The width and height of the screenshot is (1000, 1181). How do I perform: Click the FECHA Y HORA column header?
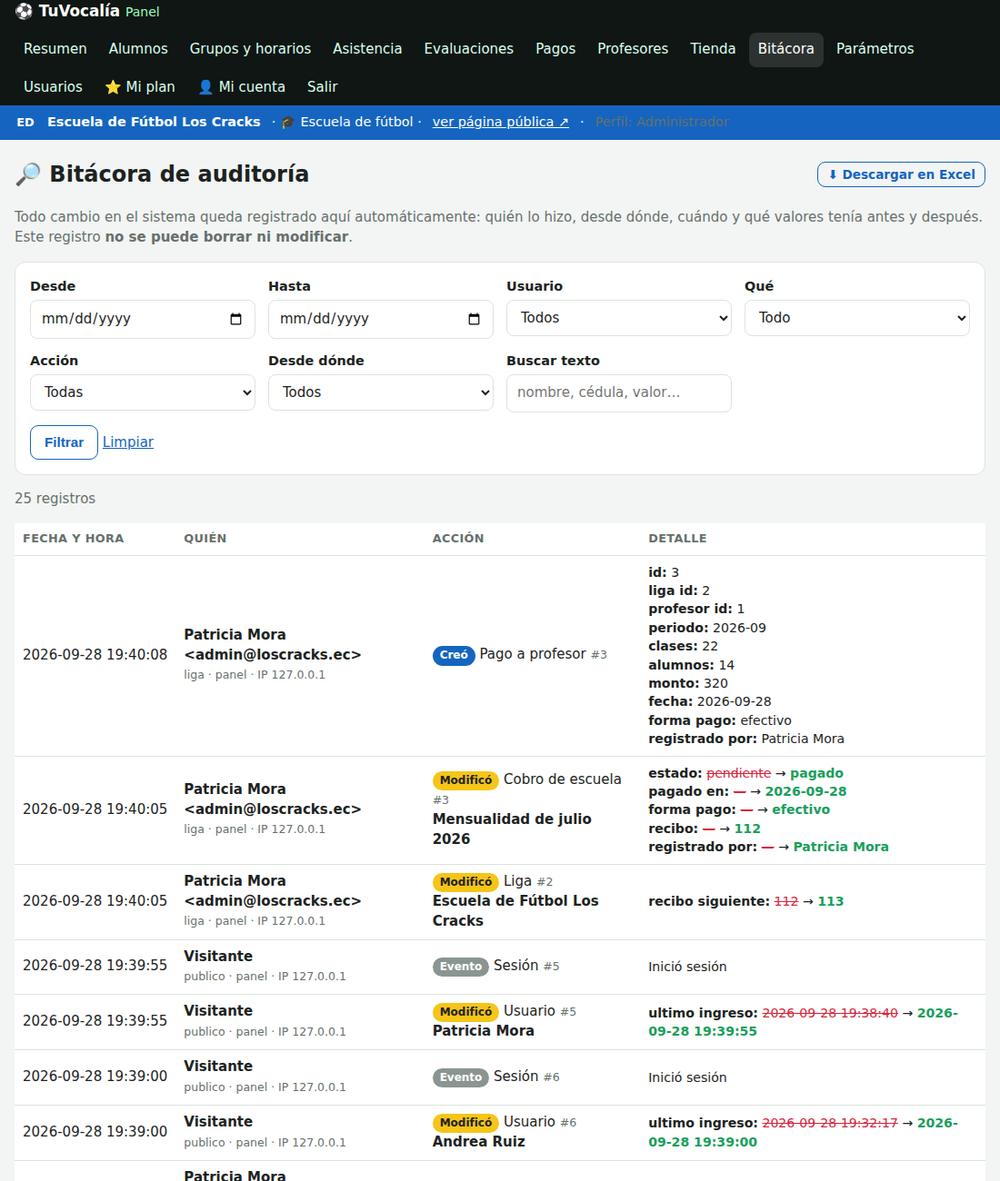pos(73,539)
